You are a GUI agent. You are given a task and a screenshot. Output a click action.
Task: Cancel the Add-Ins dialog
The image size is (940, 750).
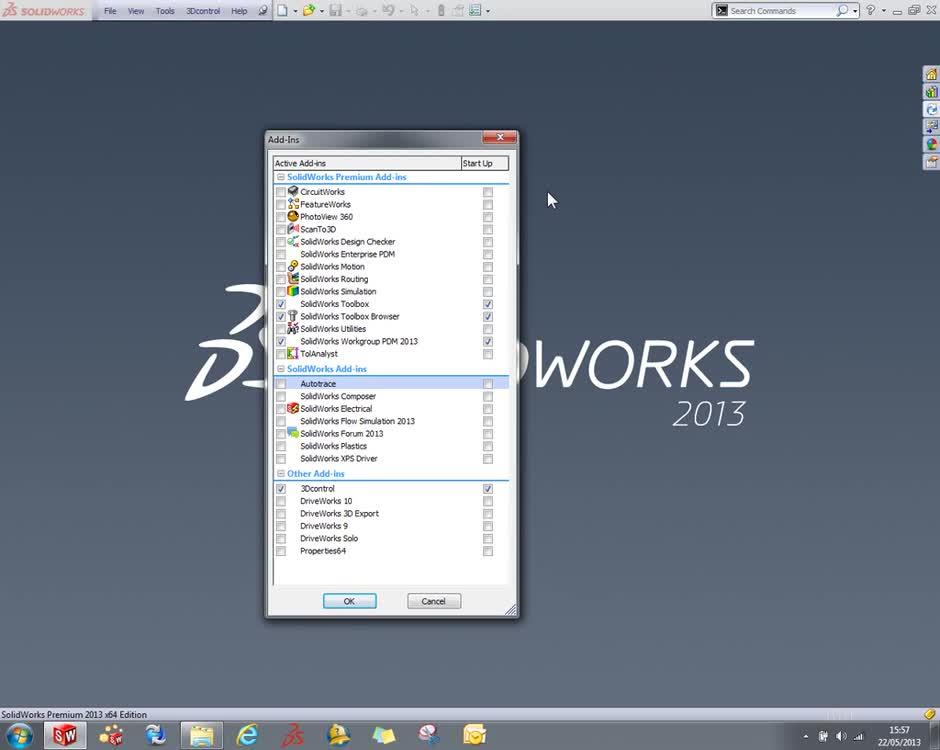click(433, 601)
